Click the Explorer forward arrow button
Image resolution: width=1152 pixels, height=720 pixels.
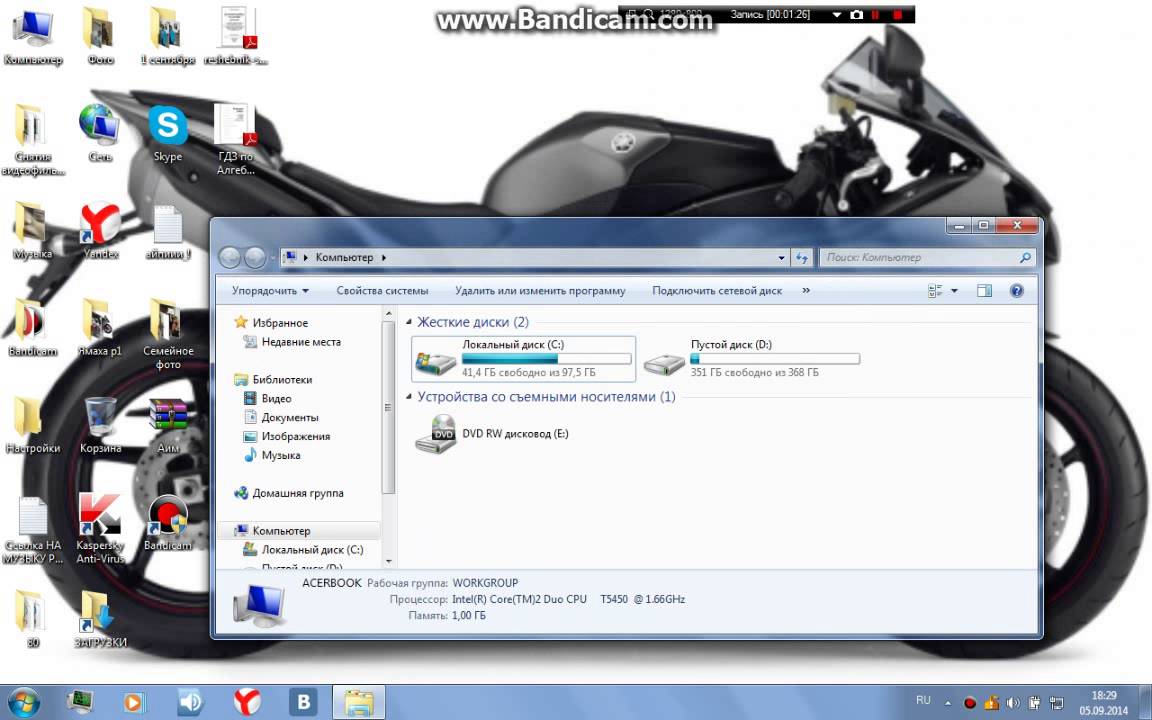(254, 258)
